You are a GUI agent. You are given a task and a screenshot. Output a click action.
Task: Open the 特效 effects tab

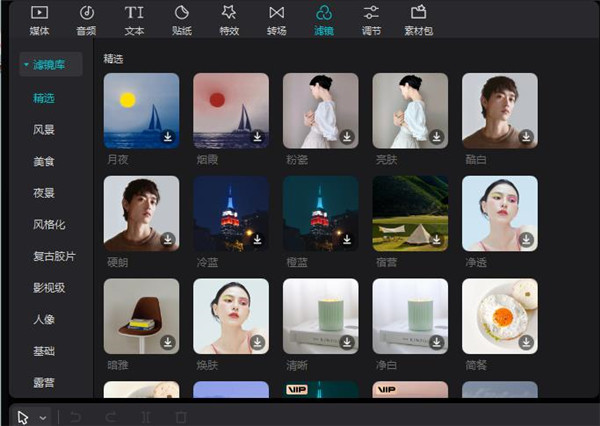click(x=229, y=20)
